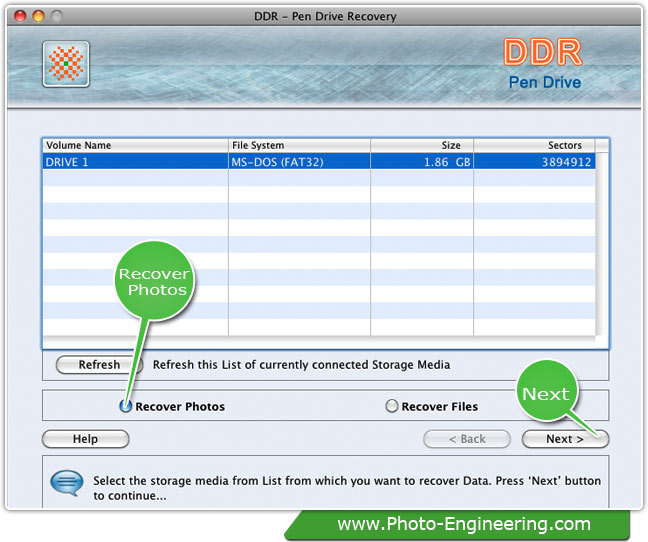Image resolution: width=648 pixels, height=542 pixels.
Task: Click the speech bubble info icon
Action: 66,483
